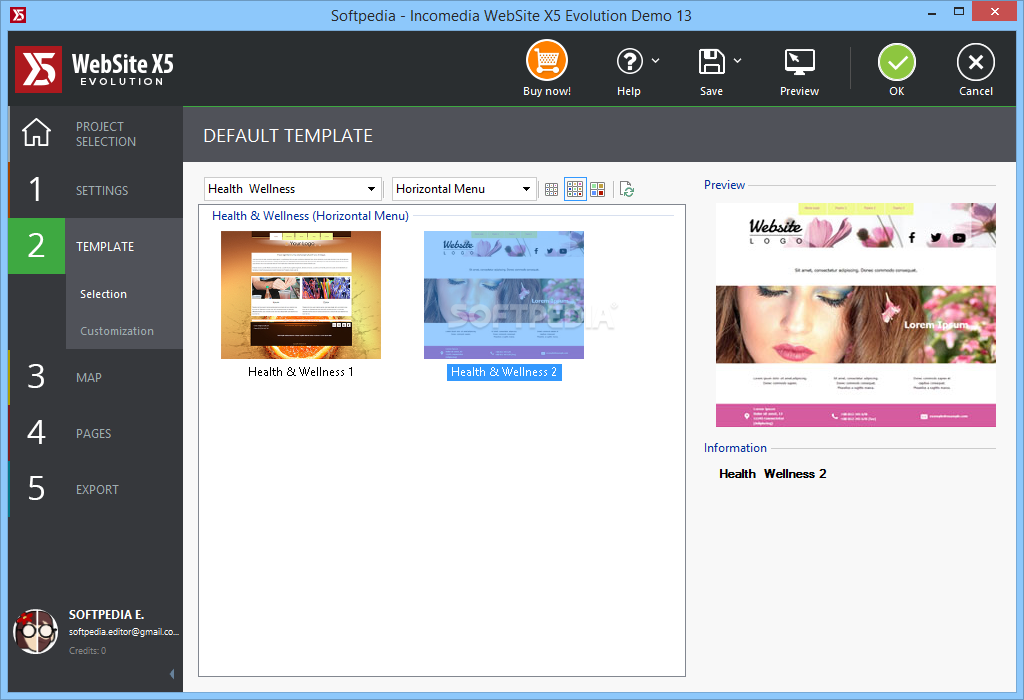Go to step 5 Export

95,489
